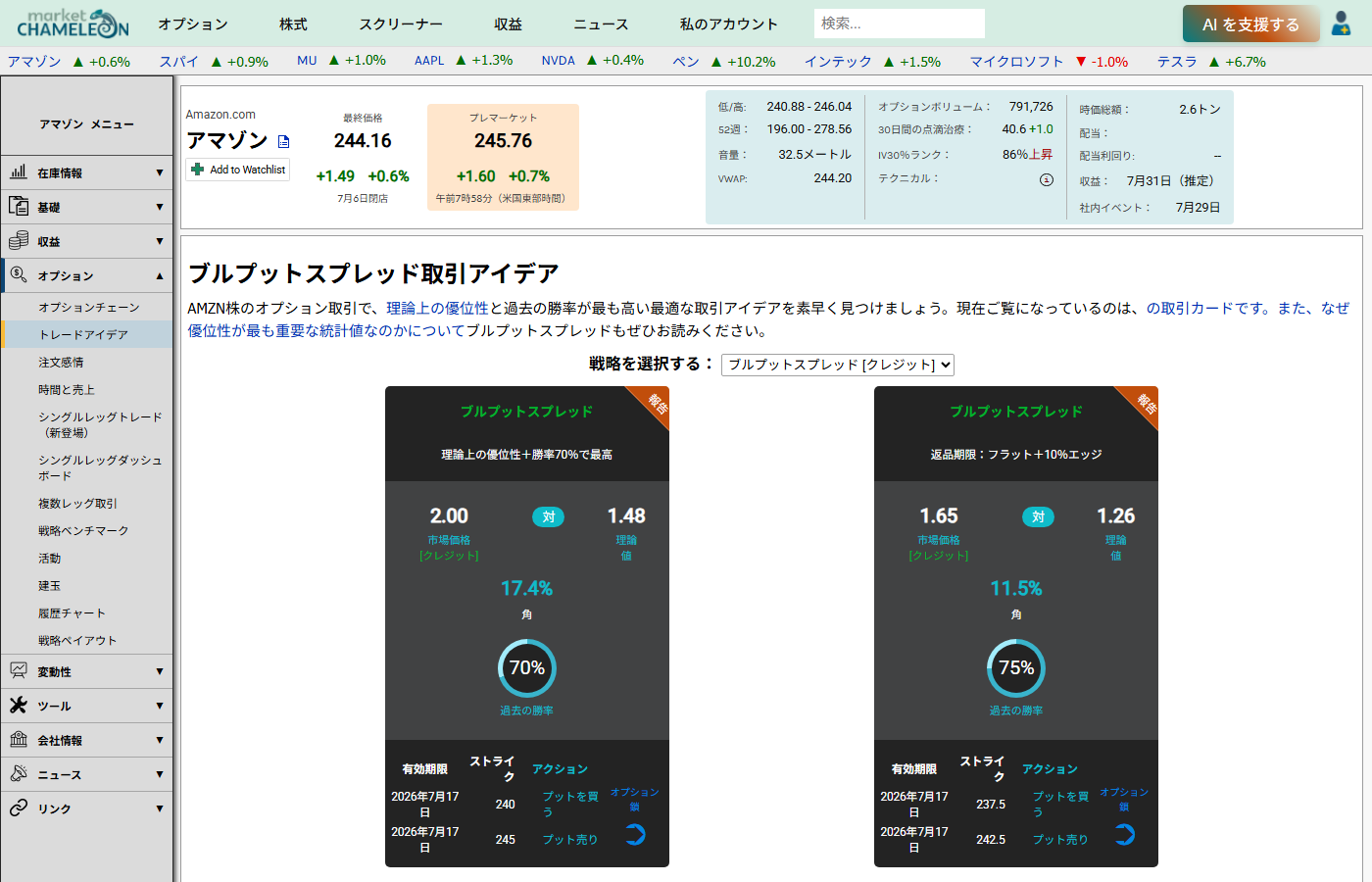1372x882 pixels.
Task: Click the chart icon for 変動性
Action: [19, 671]
